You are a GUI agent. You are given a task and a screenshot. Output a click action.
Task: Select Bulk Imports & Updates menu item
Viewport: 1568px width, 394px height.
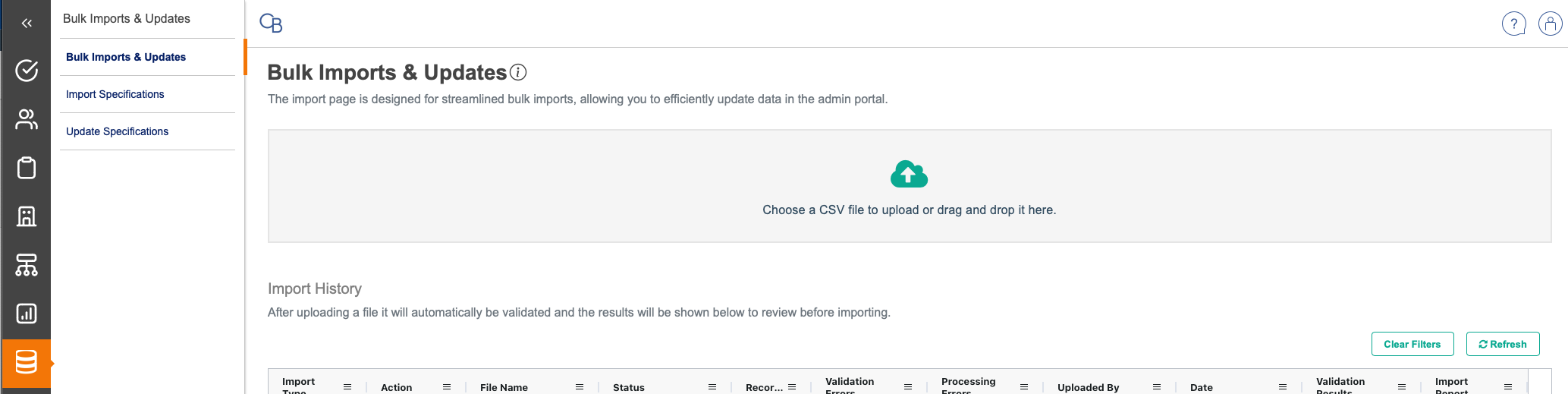coord(126,57)
